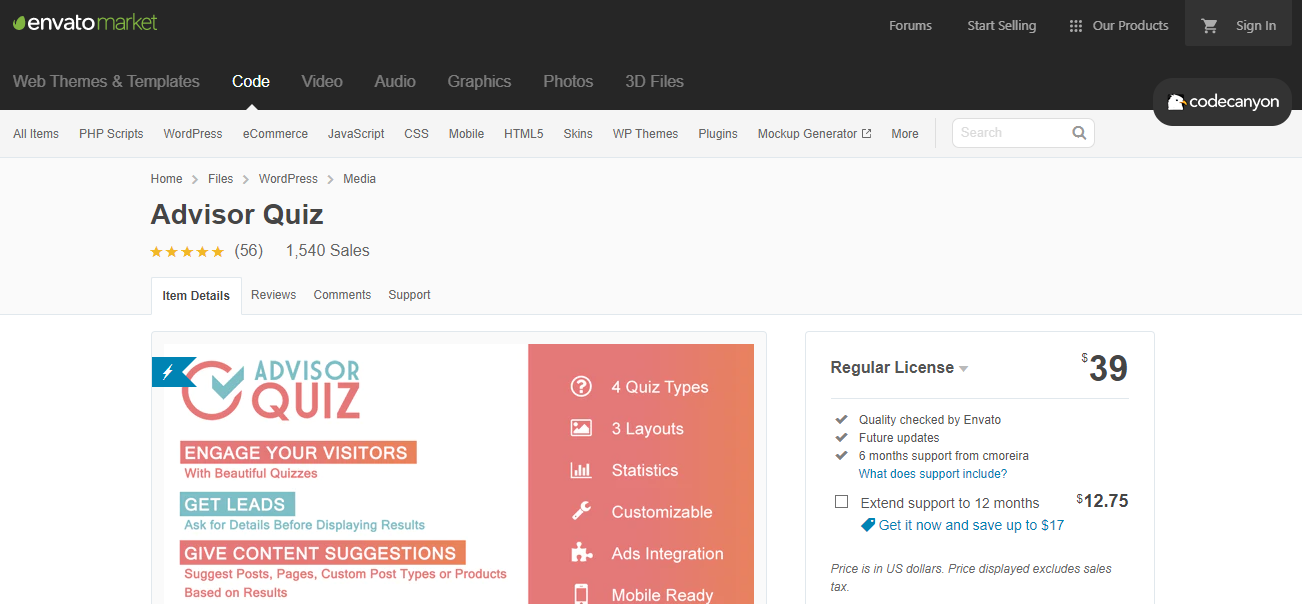Expand the Regular License dropdown
This screenshot has width=1302, height=604.
[x=899, y=368]
